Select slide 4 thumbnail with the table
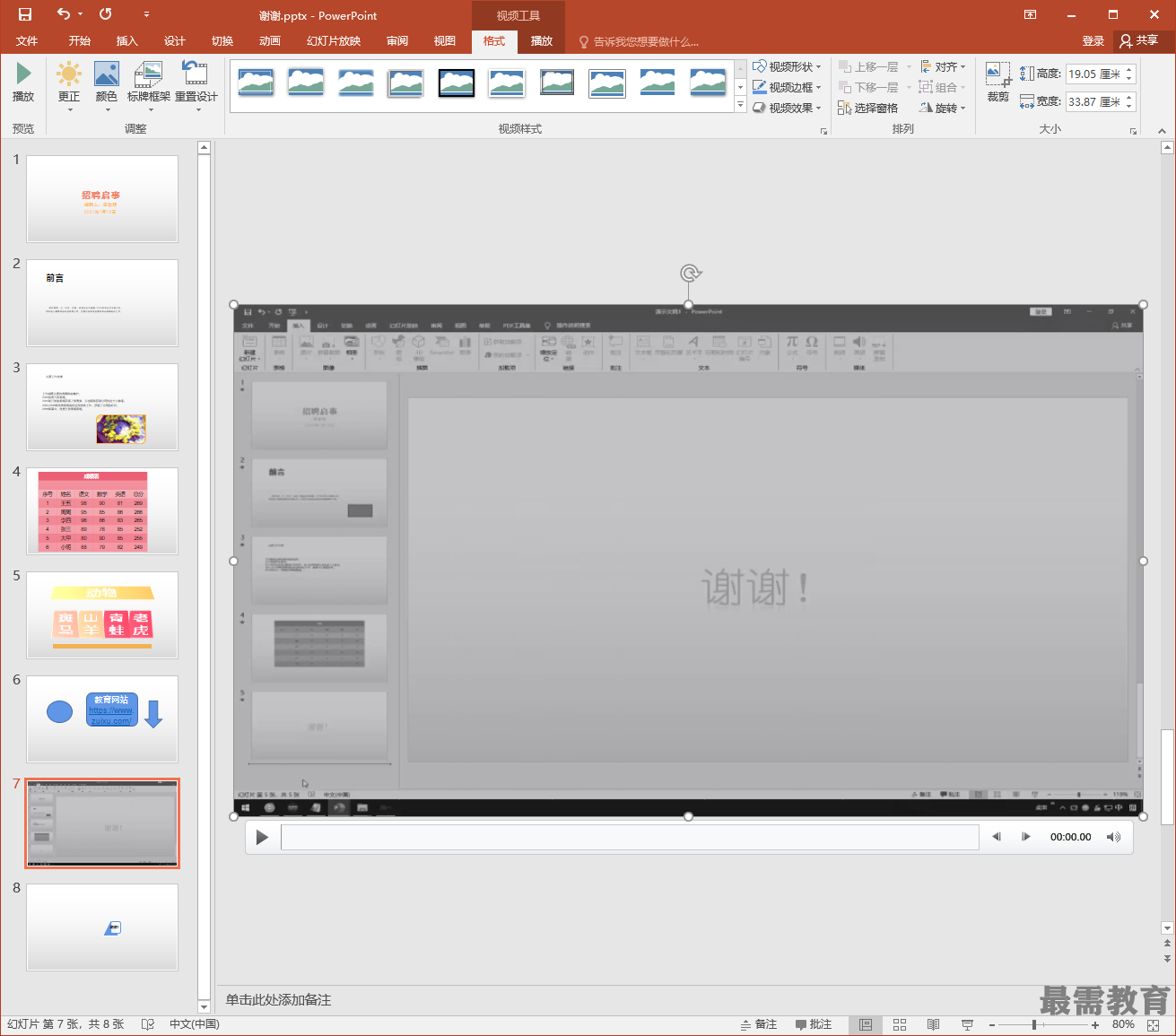This screenshot has height=1036, width=1176. tap(102, 510)
